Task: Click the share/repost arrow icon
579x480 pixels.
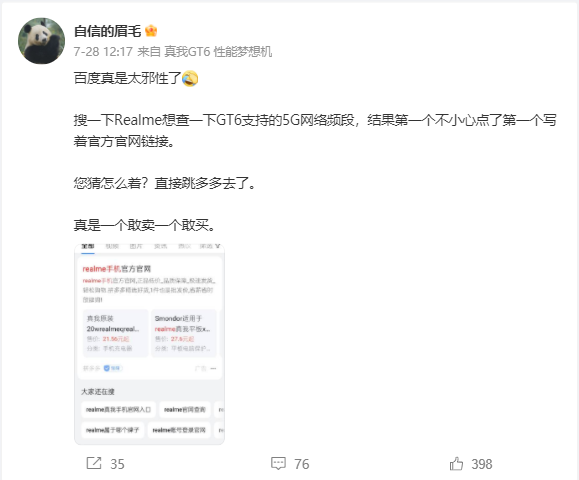Action: click(x=94, y=463)
